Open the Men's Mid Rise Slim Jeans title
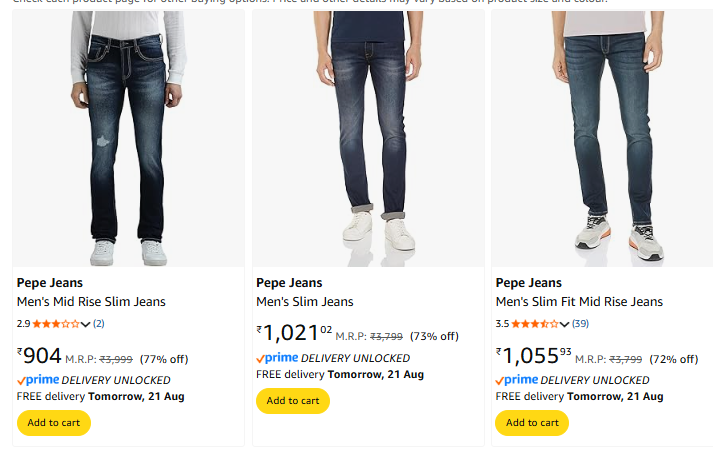 [91, 302]
